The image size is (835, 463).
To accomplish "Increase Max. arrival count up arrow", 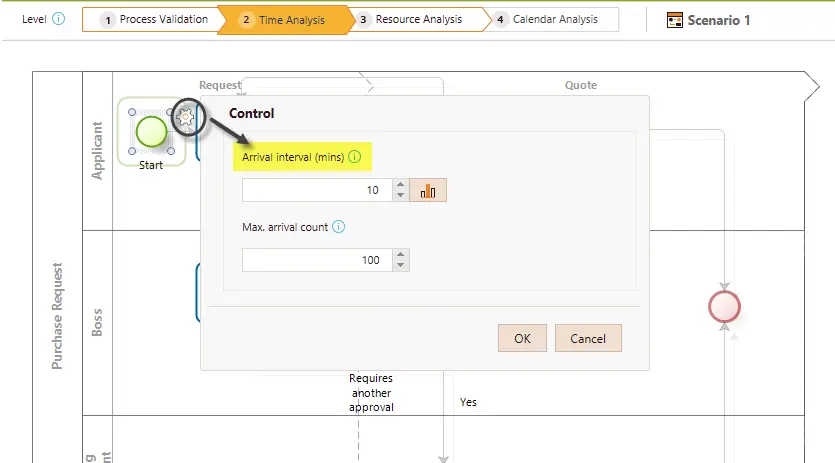I will pos(400,254).
